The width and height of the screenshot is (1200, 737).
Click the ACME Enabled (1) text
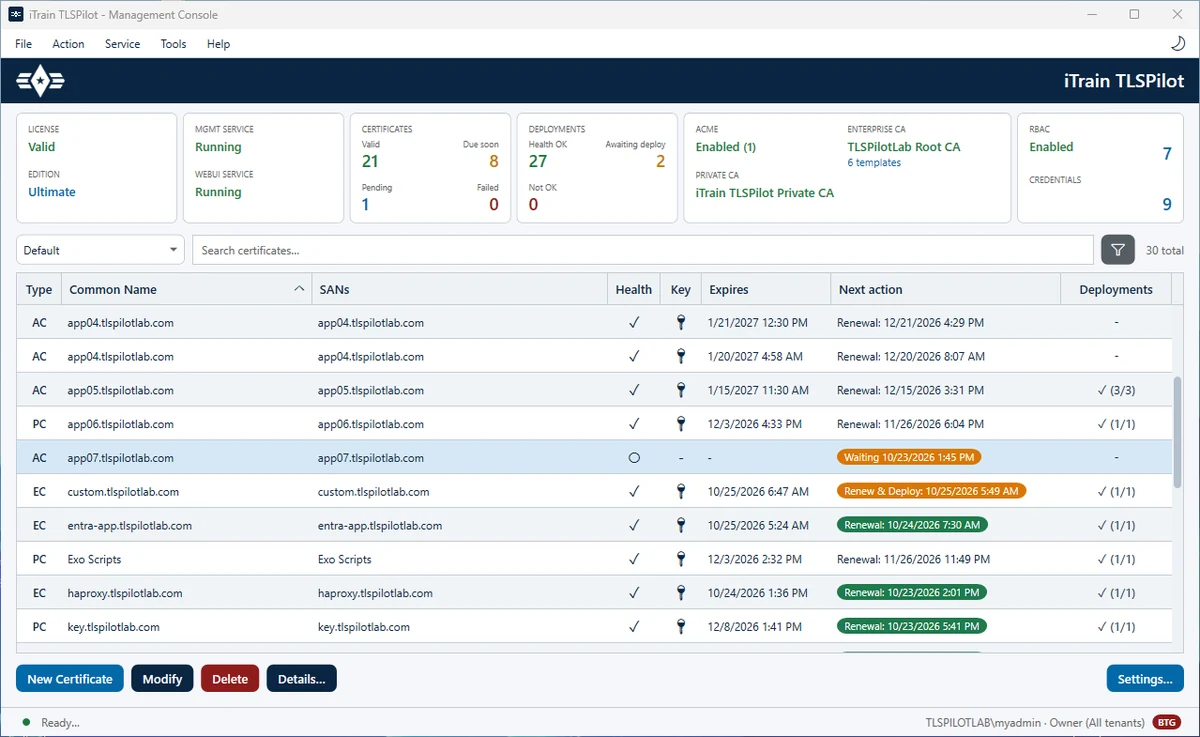click(x=726, y=147)
